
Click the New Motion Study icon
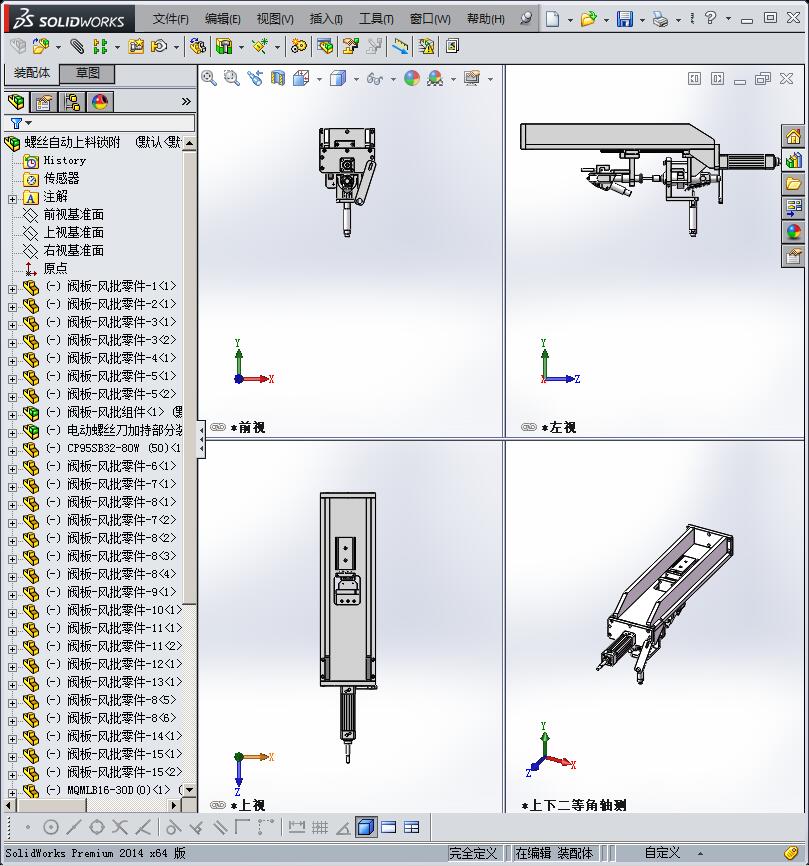click(299, 46)
